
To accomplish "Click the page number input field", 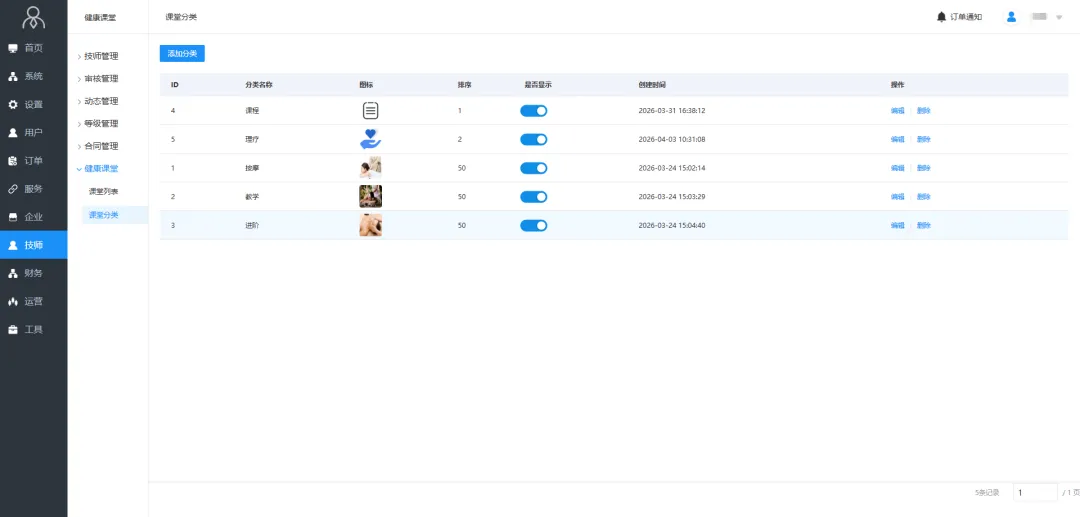I will click(1034, 492).
